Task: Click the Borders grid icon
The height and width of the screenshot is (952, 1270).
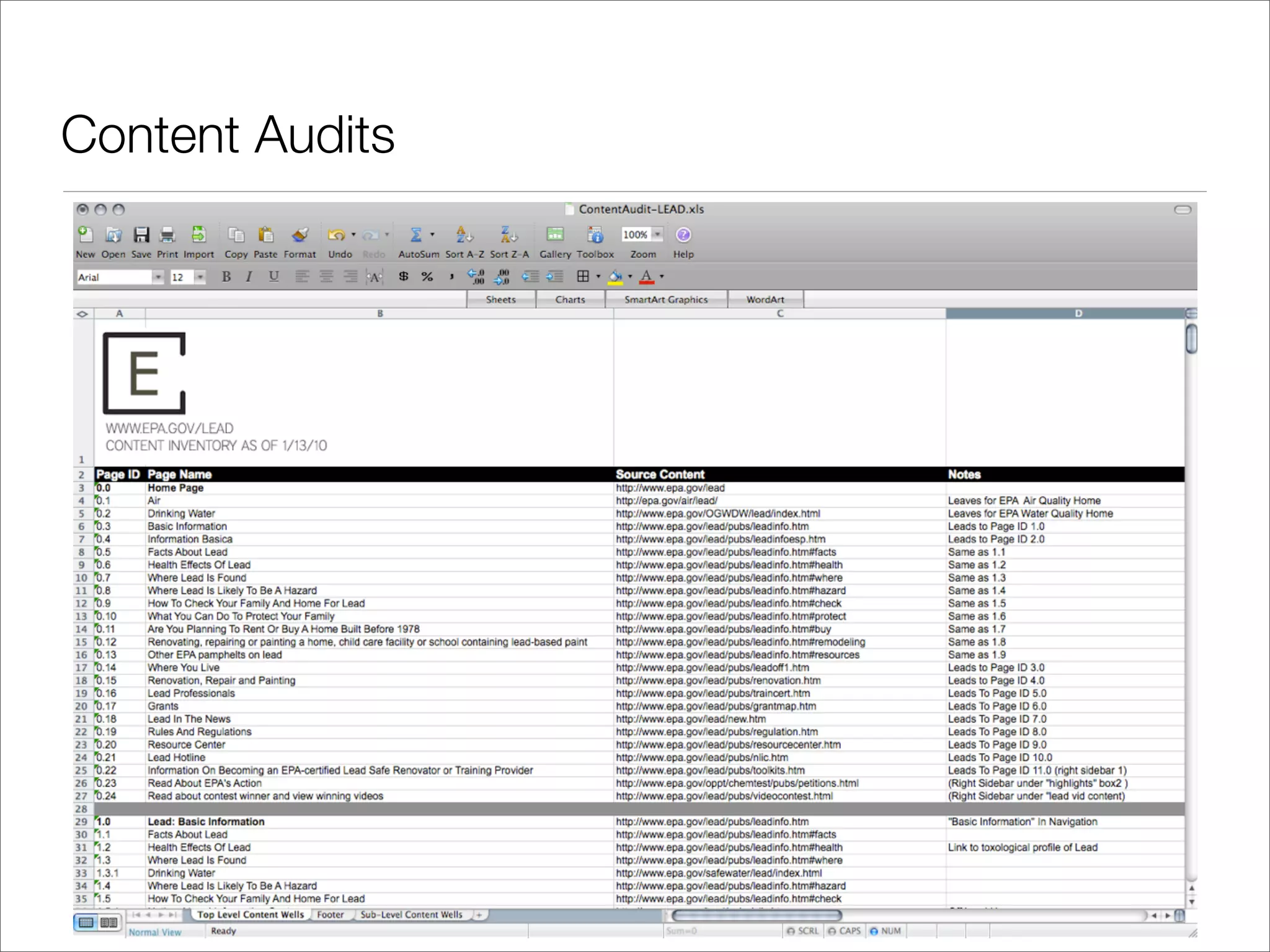Action: pyautogui.click(x=583, y=276)
